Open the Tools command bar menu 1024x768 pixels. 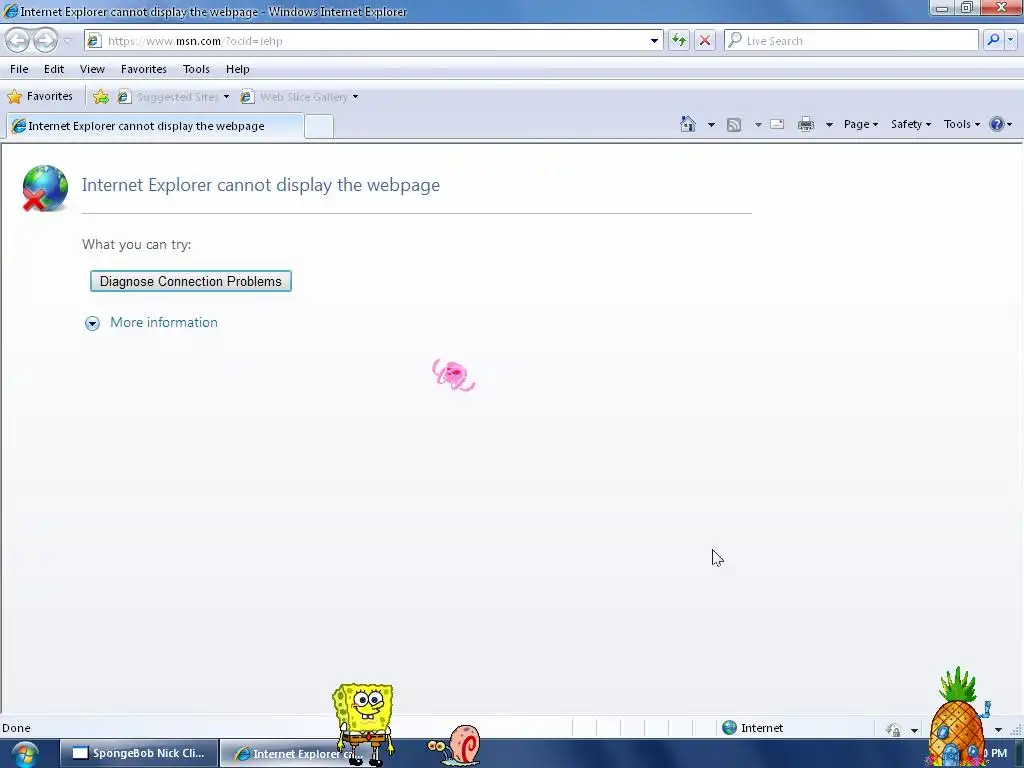click(961, 124)
